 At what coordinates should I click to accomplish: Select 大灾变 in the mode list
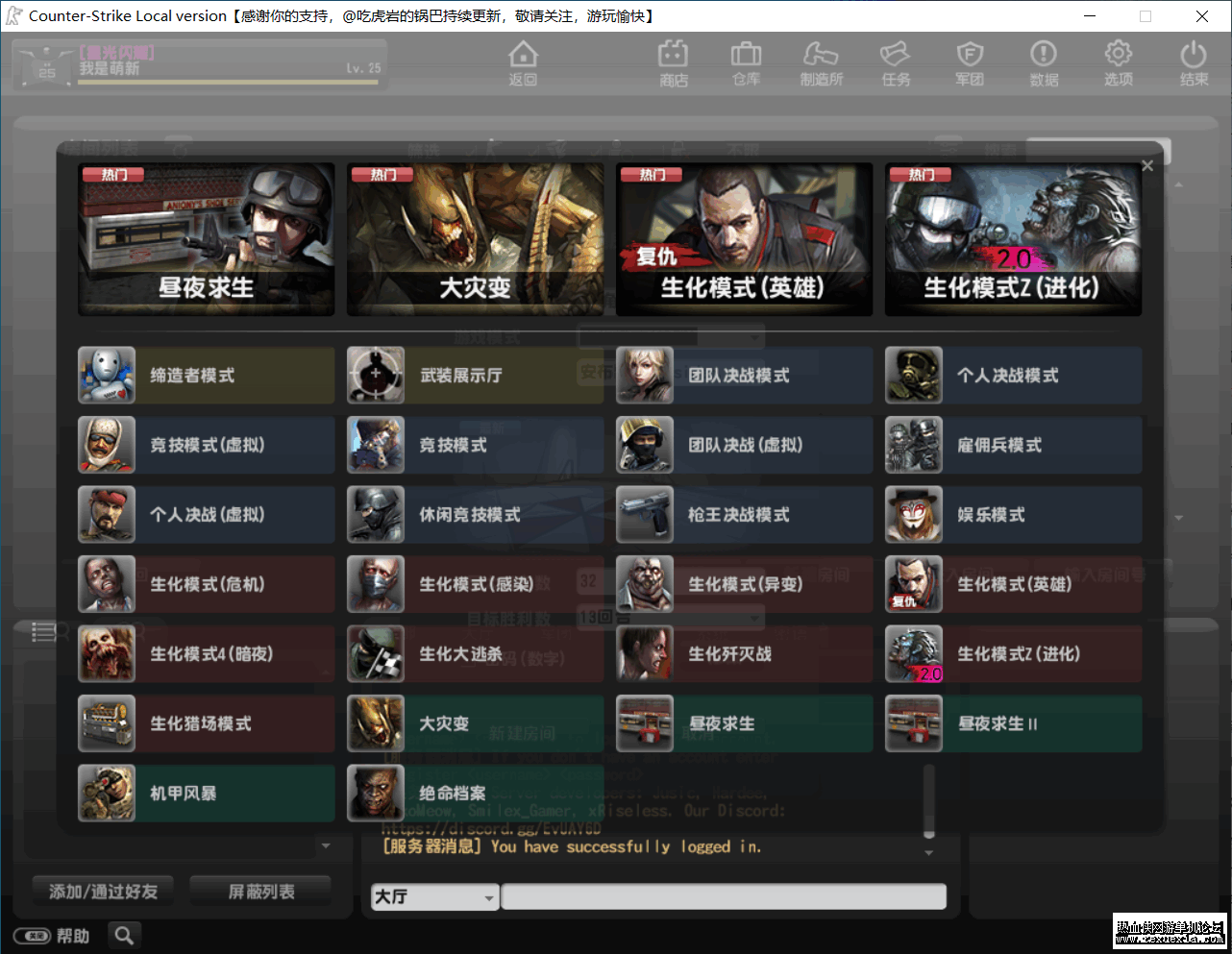476,723
